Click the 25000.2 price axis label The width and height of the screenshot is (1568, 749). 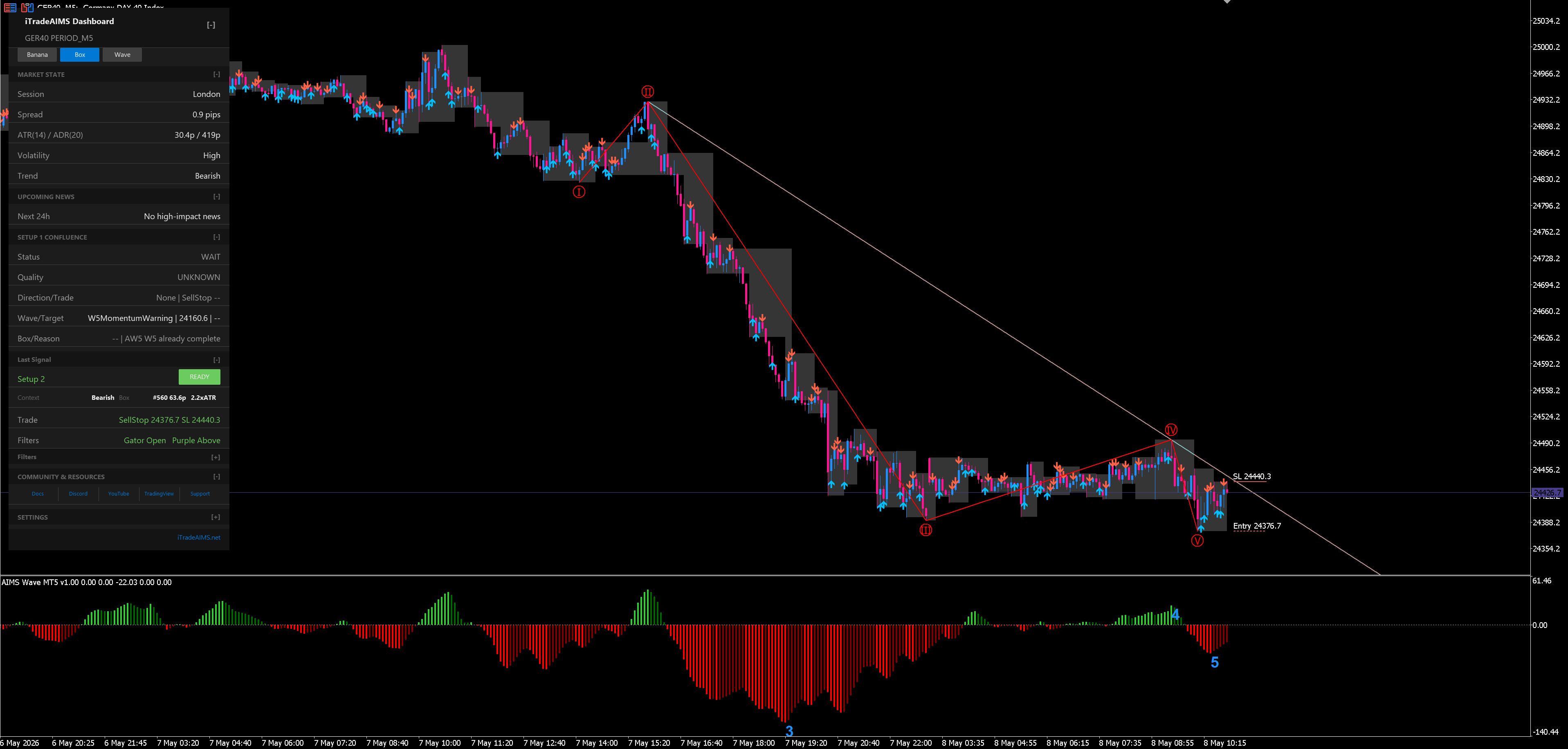1546,47
